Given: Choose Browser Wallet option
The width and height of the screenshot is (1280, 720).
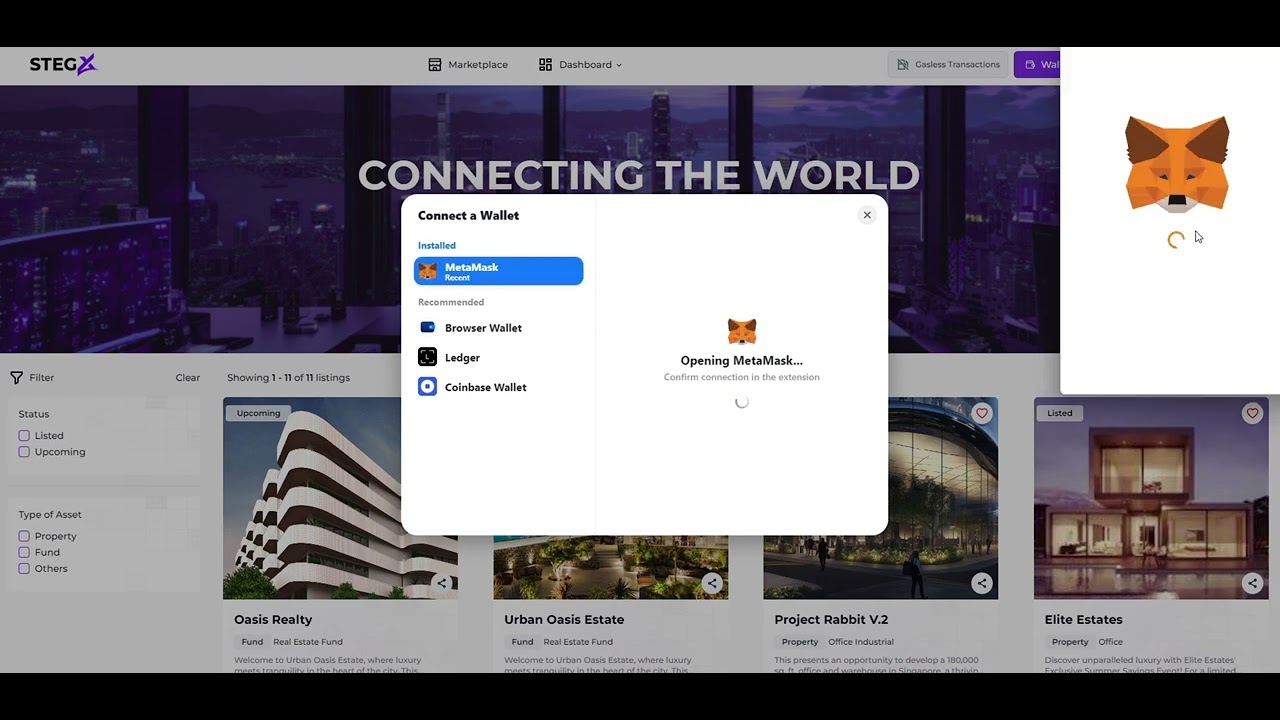Looking at the screenshot, I should tap(498, 328).
